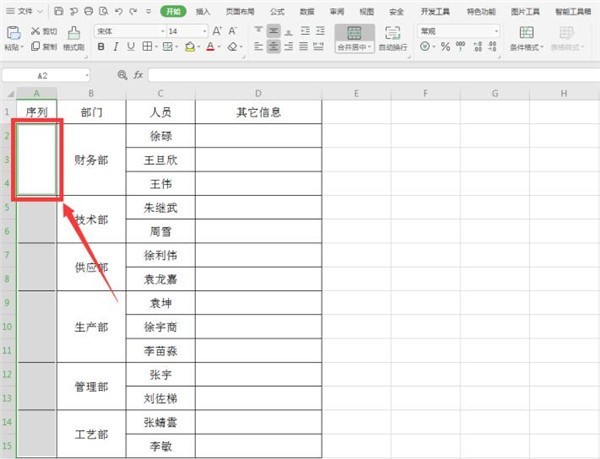Click the formula bar input field
The image size is (600, 459).
[373, 75]
